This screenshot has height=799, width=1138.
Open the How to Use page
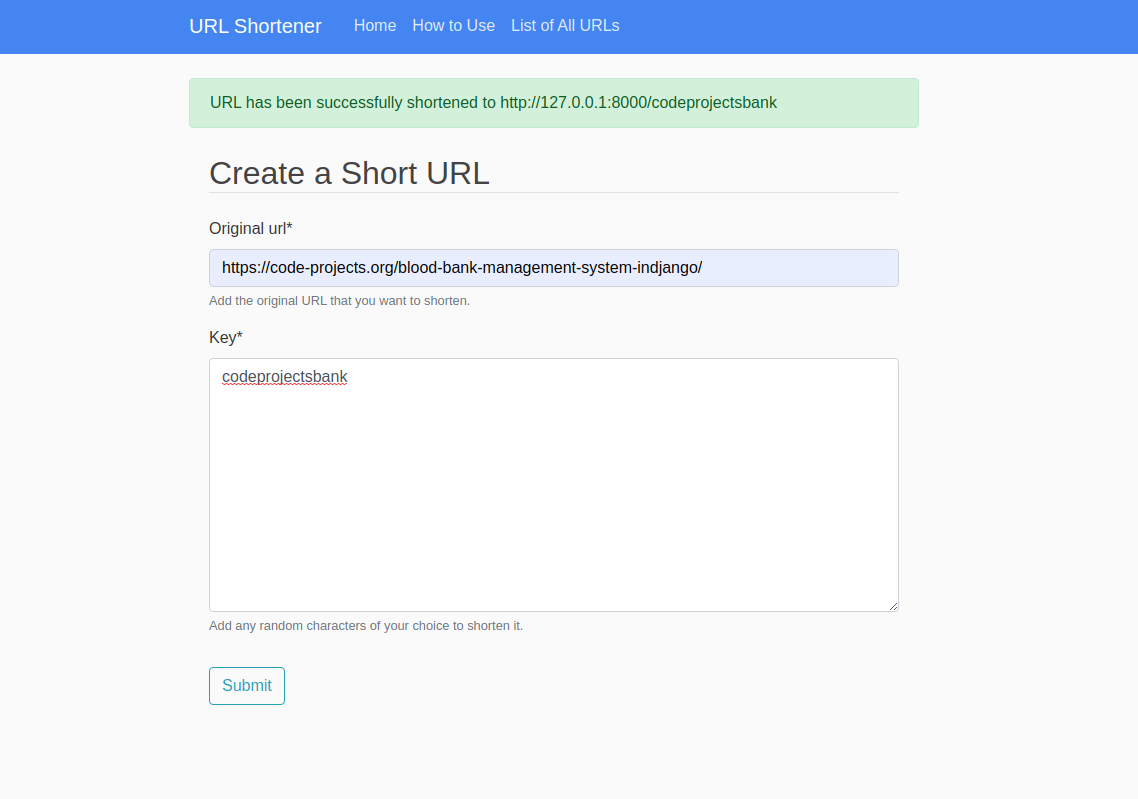click(x=454, y=26)
